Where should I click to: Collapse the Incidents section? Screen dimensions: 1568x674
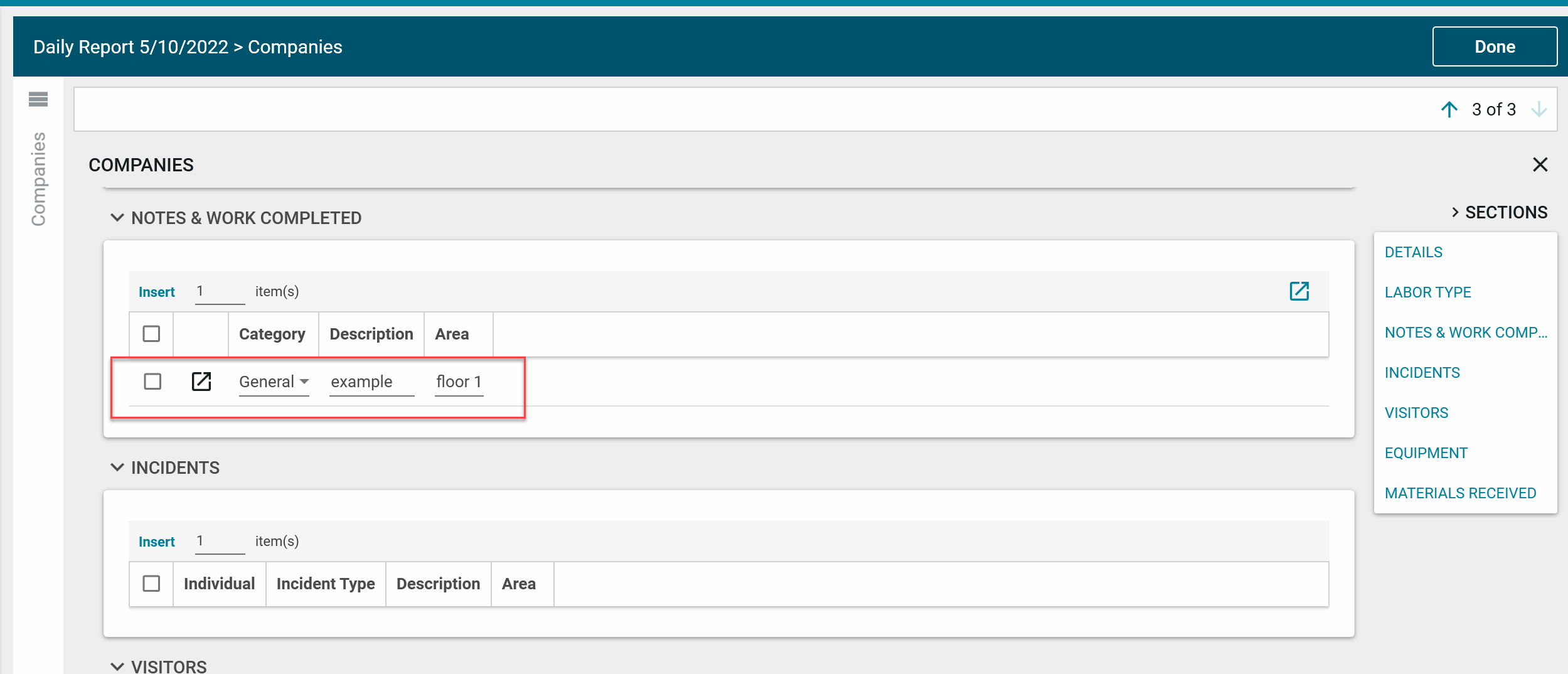point(117,468)
